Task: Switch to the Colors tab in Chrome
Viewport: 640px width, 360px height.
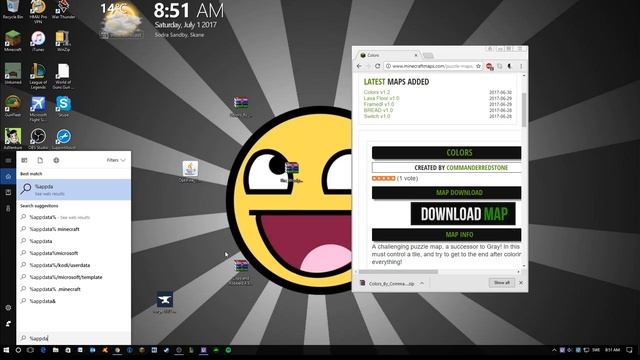Action: tap(386, 55)
